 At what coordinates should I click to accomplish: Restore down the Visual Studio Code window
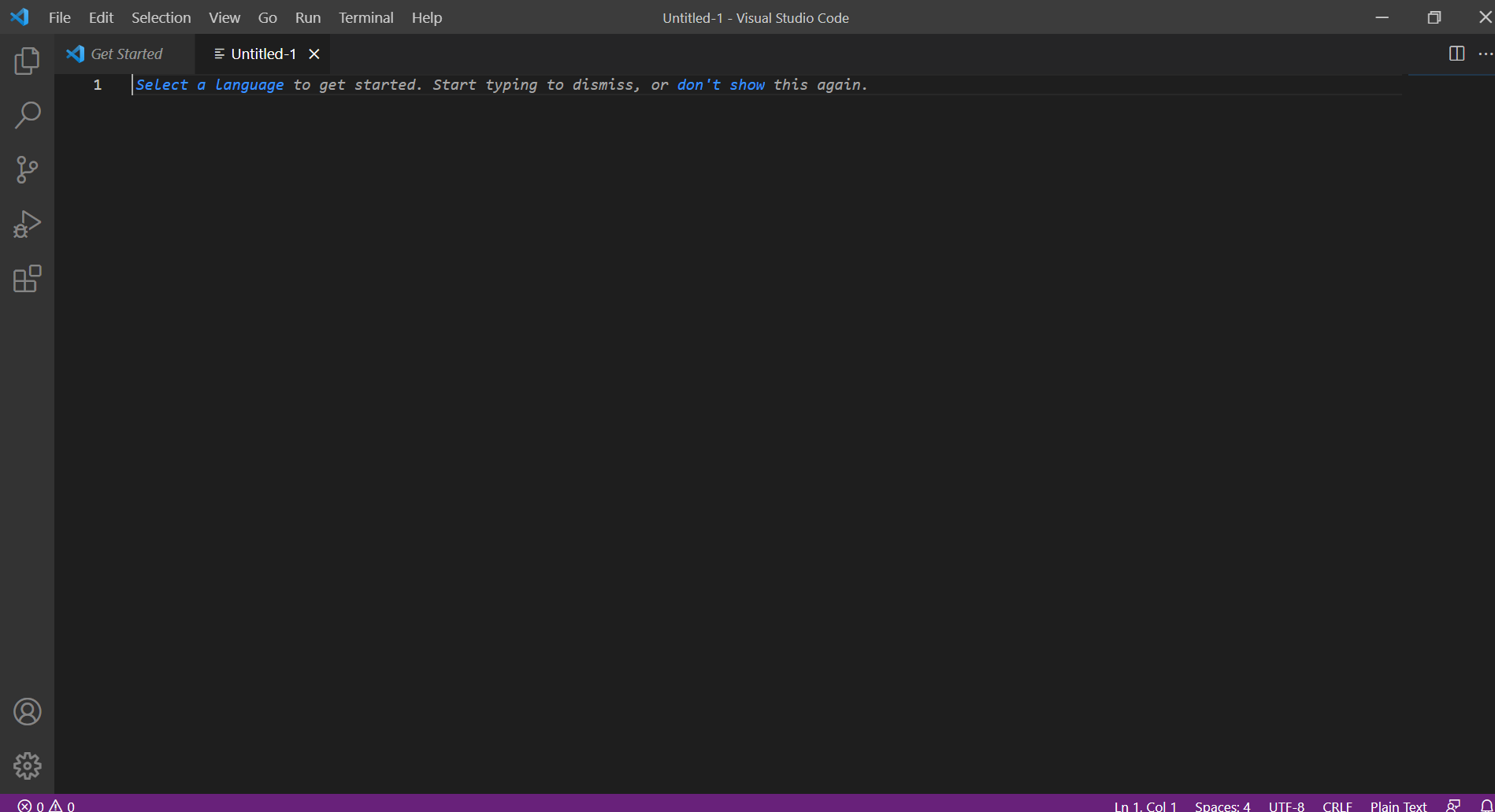coord(1434,17)
